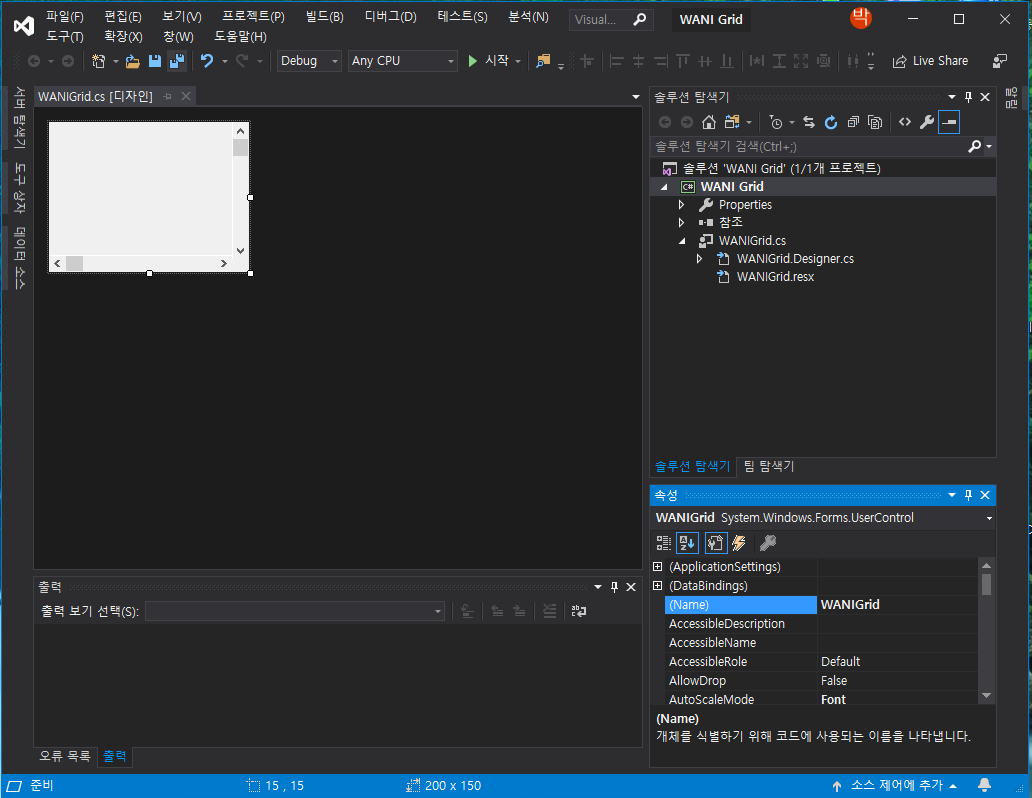Refresh the Solution Explorer
Viewport: 1032px width, 798px height.
(831, 122)
